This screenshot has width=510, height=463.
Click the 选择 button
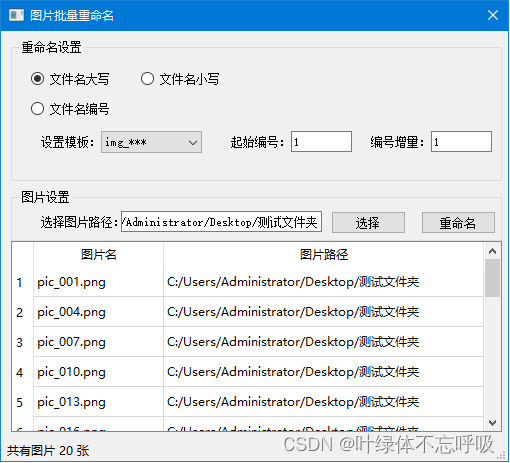[x=368, y=223]
